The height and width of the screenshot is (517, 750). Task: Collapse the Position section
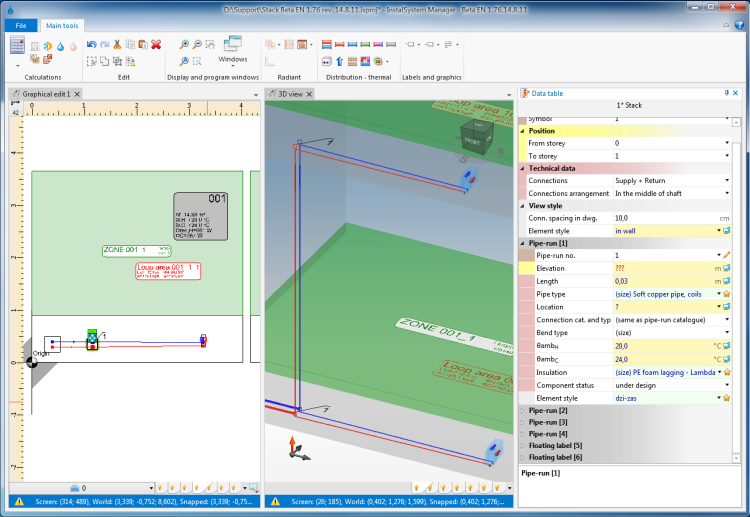point(522,131)
